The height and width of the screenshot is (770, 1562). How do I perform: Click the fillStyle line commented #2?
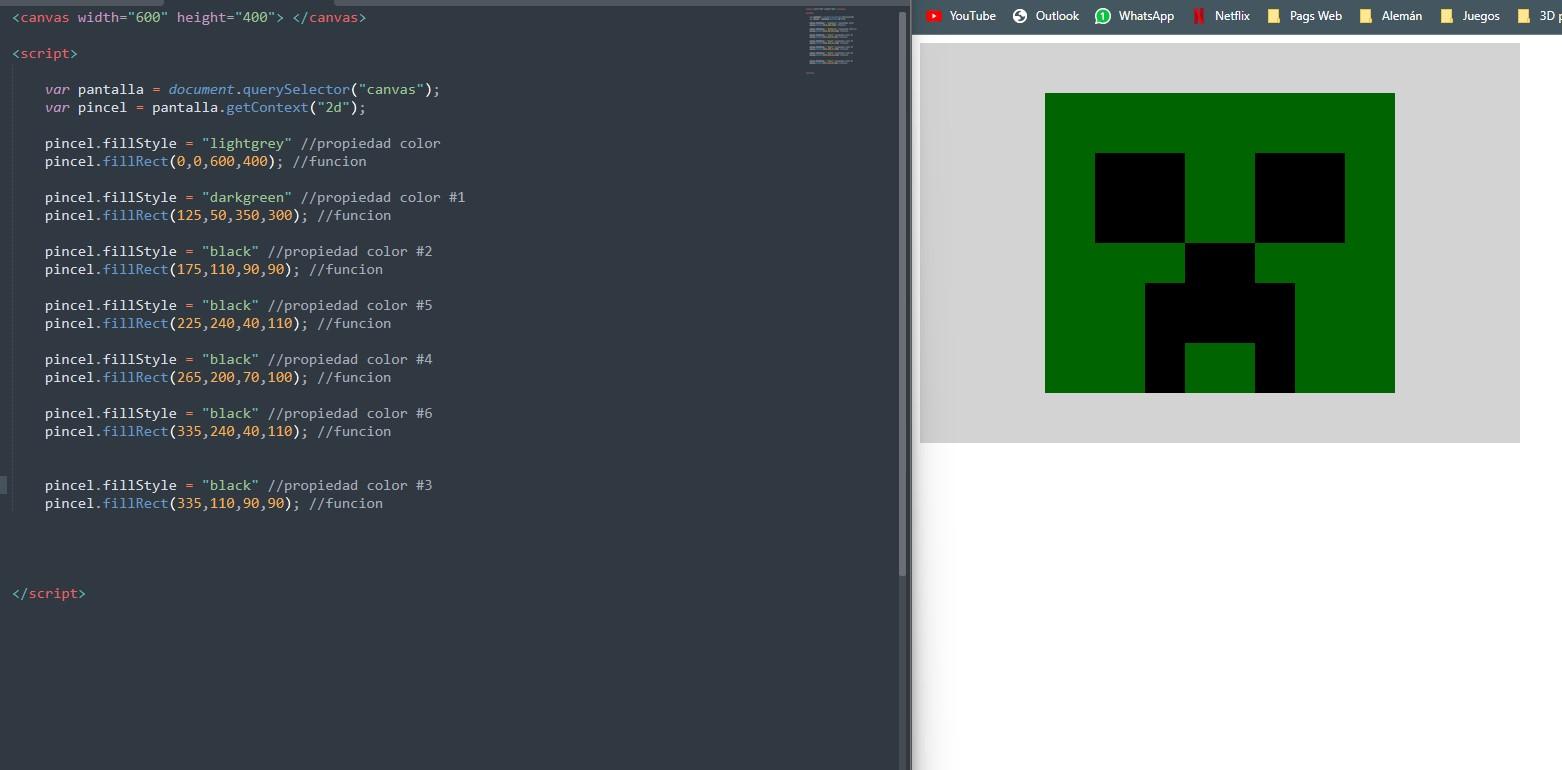[x=238, y=251]
